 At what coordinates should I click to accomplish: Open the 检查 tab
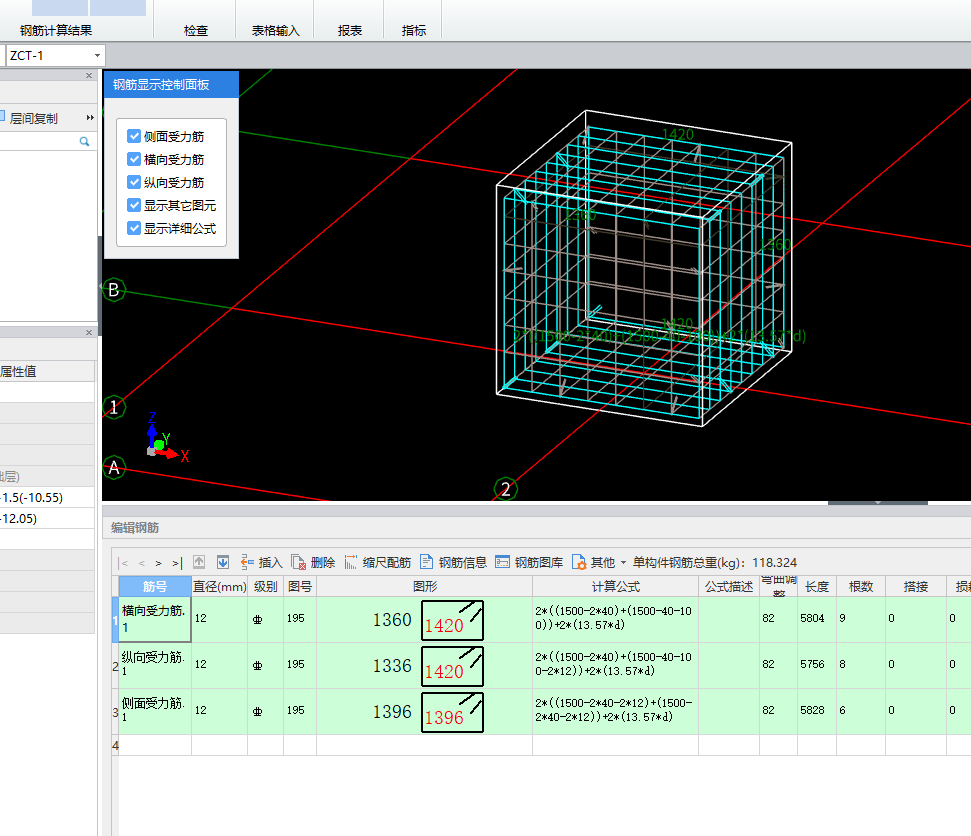coord(196,30)
